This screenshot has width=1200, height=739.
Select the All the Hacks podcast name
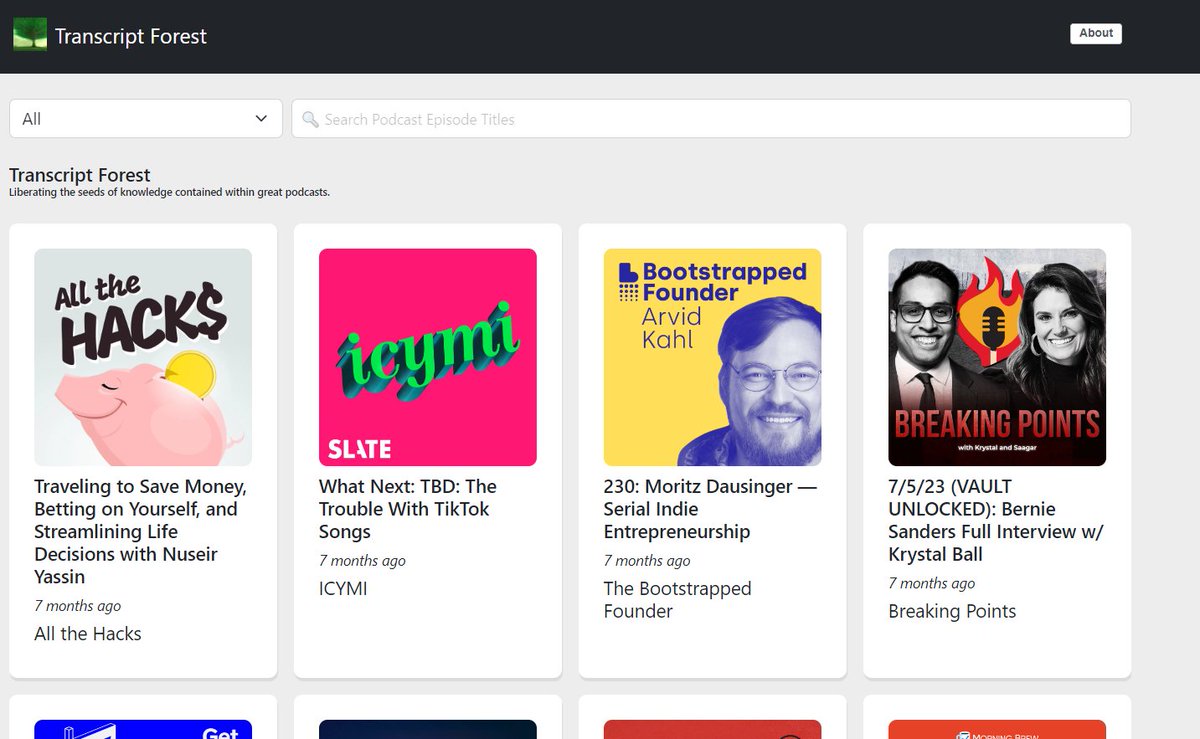point(88,634)
